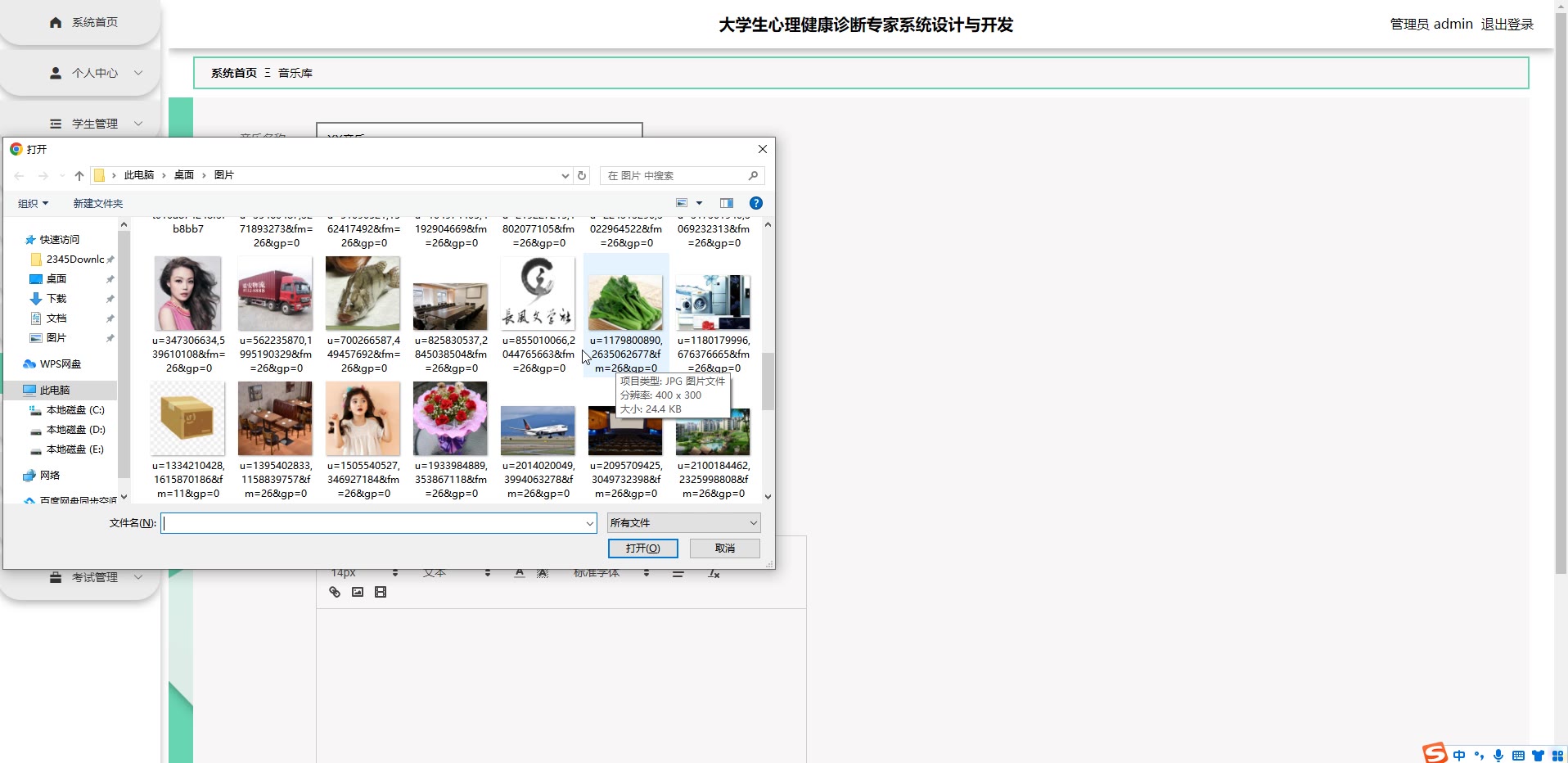This screenshot has width=1568, height=763.
Task: Select the green vegetable image u=1179800890
Action: (x=625, y=303)
